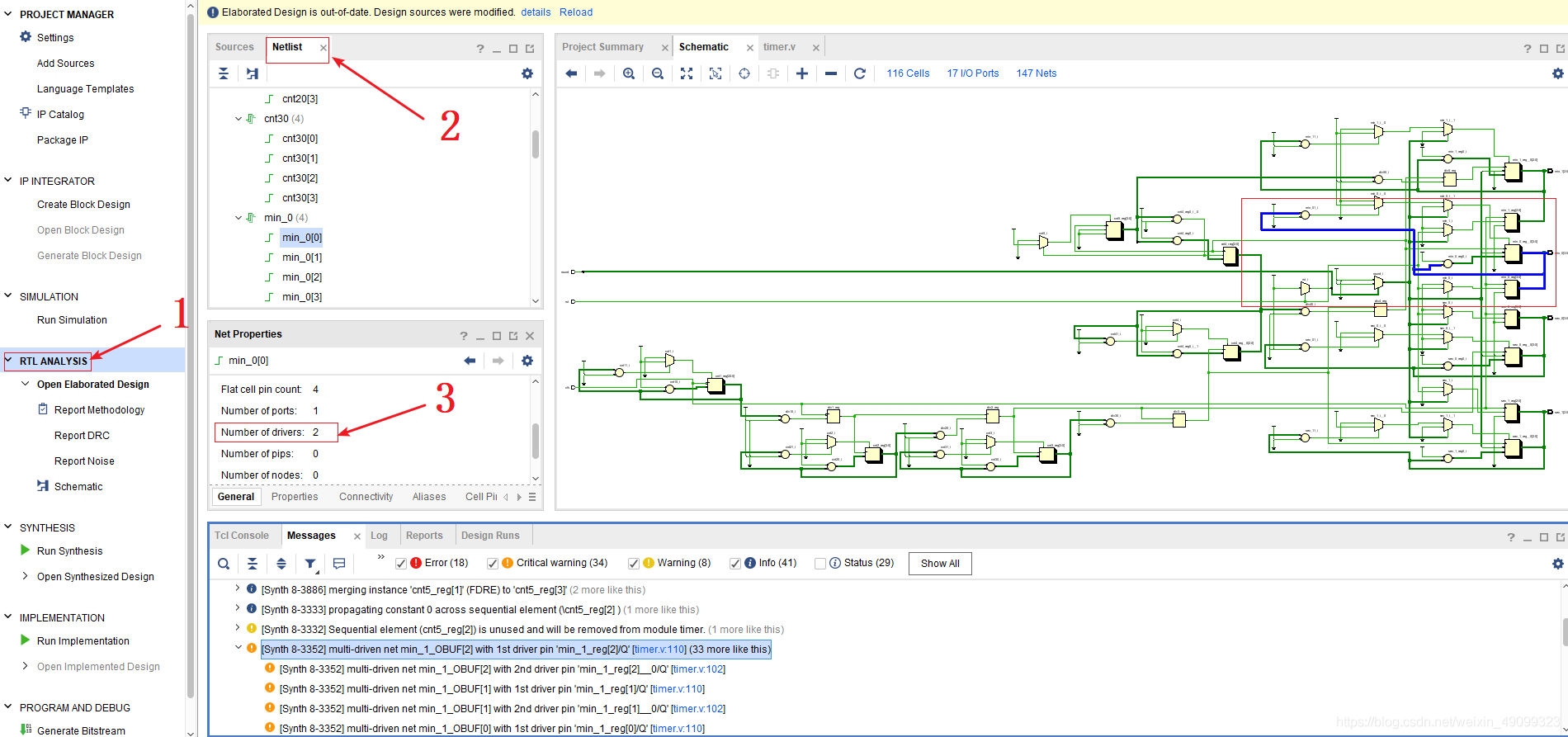Open Netlist panel settings gear
Image resolution: width=1568 pixels, height=737 pixels.
coord(527,73)
